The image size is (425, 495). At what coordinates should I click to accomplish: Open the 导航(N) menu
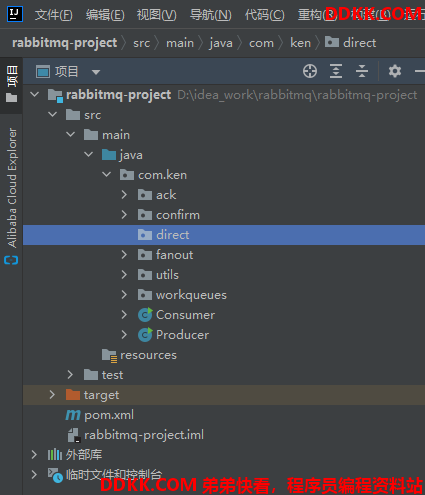[x=210, y=15]
